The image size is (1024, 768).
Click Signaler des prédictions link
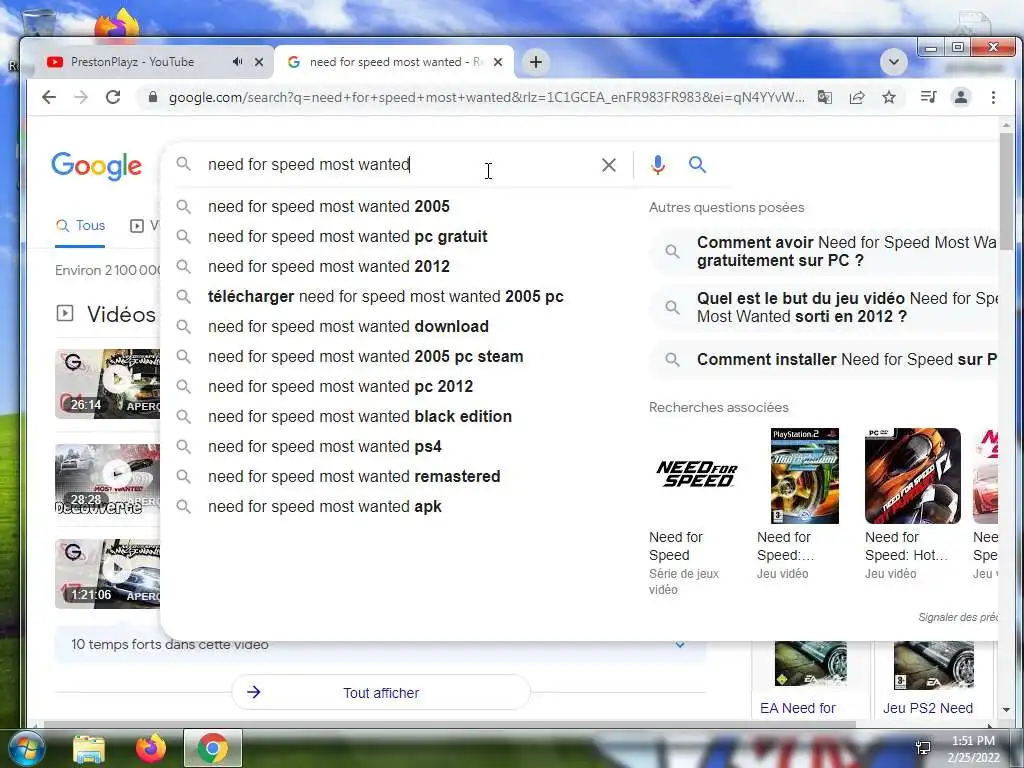[x=957, y=617]
